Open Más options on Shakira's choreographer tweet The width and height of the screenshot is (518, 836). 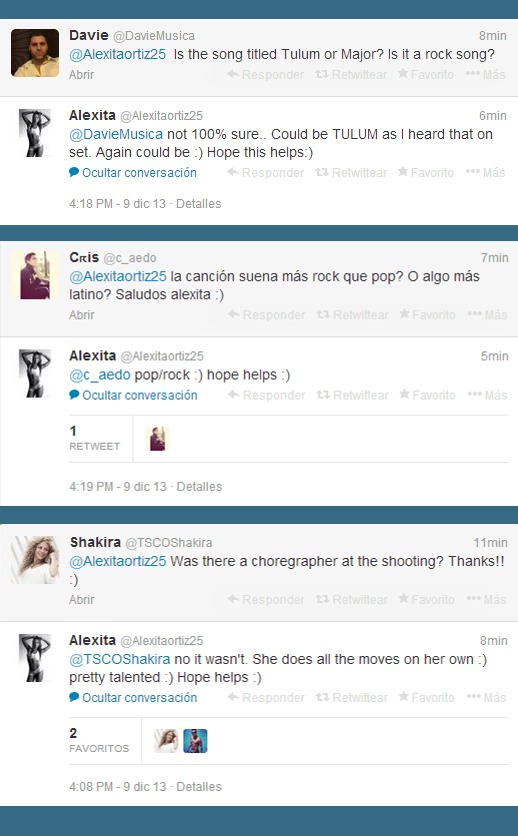tap(485, 600)
